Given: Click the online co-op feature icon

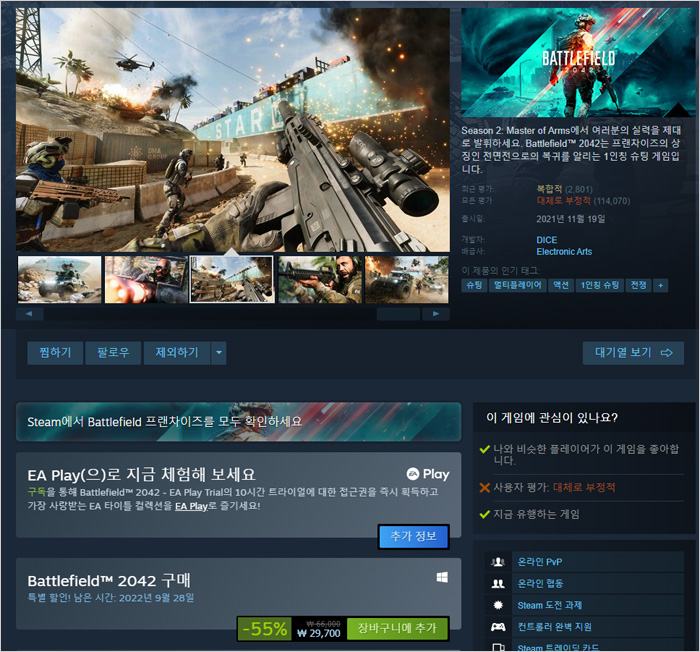Looking at the screenshot, I should (498, 583).
